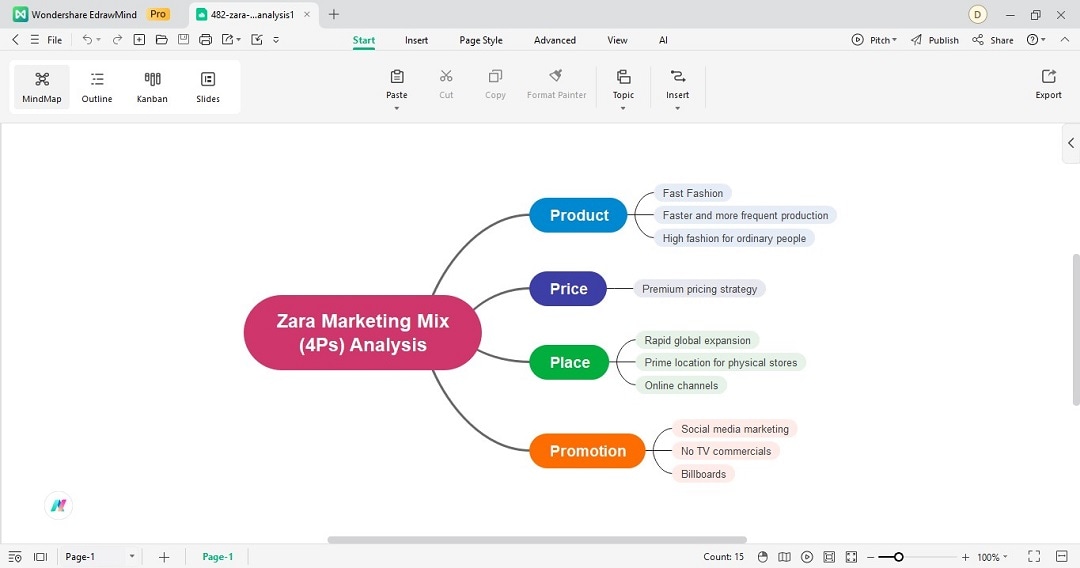Click the import icon in quick toolbar
The width and height of the screenshot is (1080, 568).
[x=257, y=40]
